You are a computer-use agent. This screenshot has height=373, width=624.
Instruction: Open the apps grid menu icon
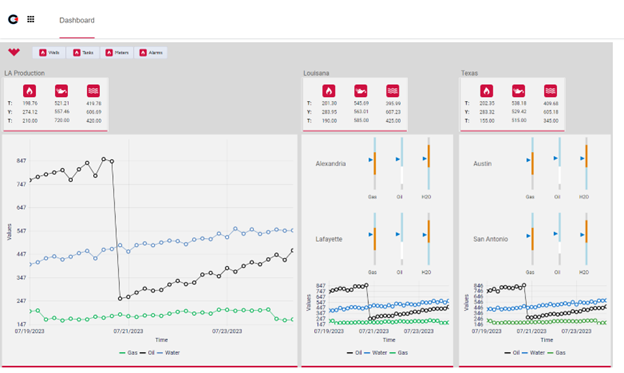(x=31, y=19)
